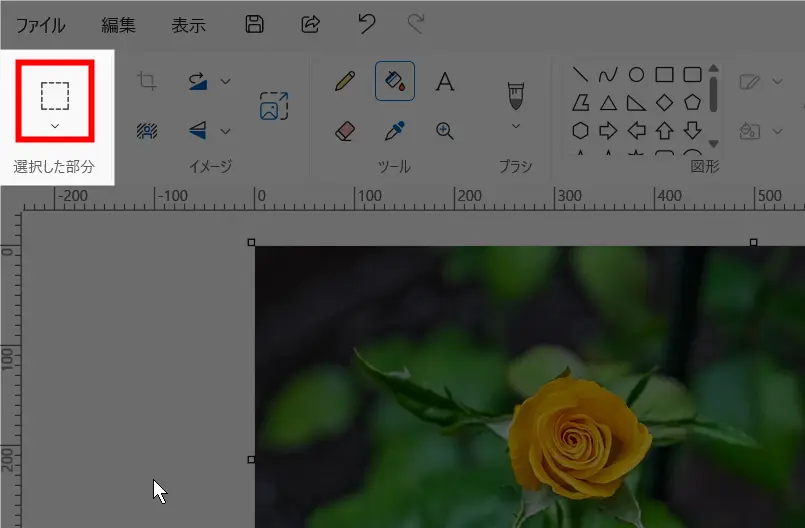Toggle the Fill bucket tool
The width and height of the screenshot is (805, 528).
click(395, 81)
